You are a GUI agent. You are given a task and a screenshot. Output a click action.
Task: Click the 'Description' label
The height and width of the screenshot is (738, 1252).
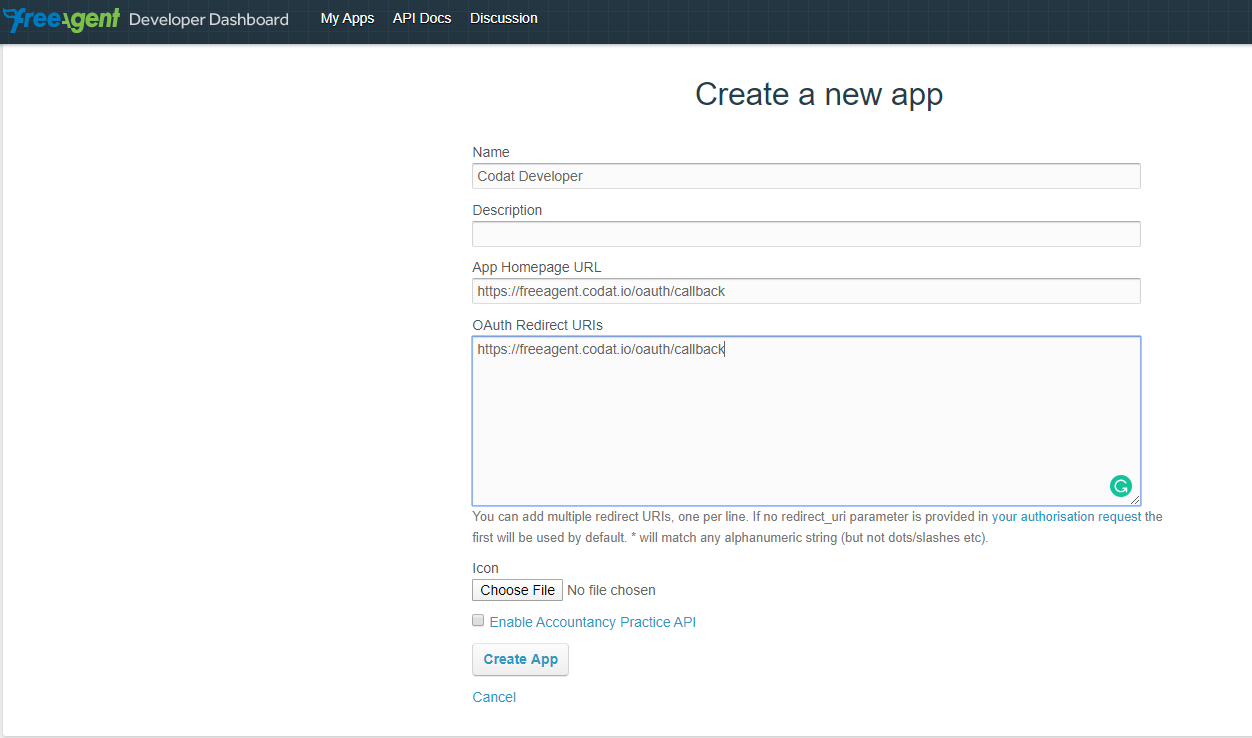[507, 210]
